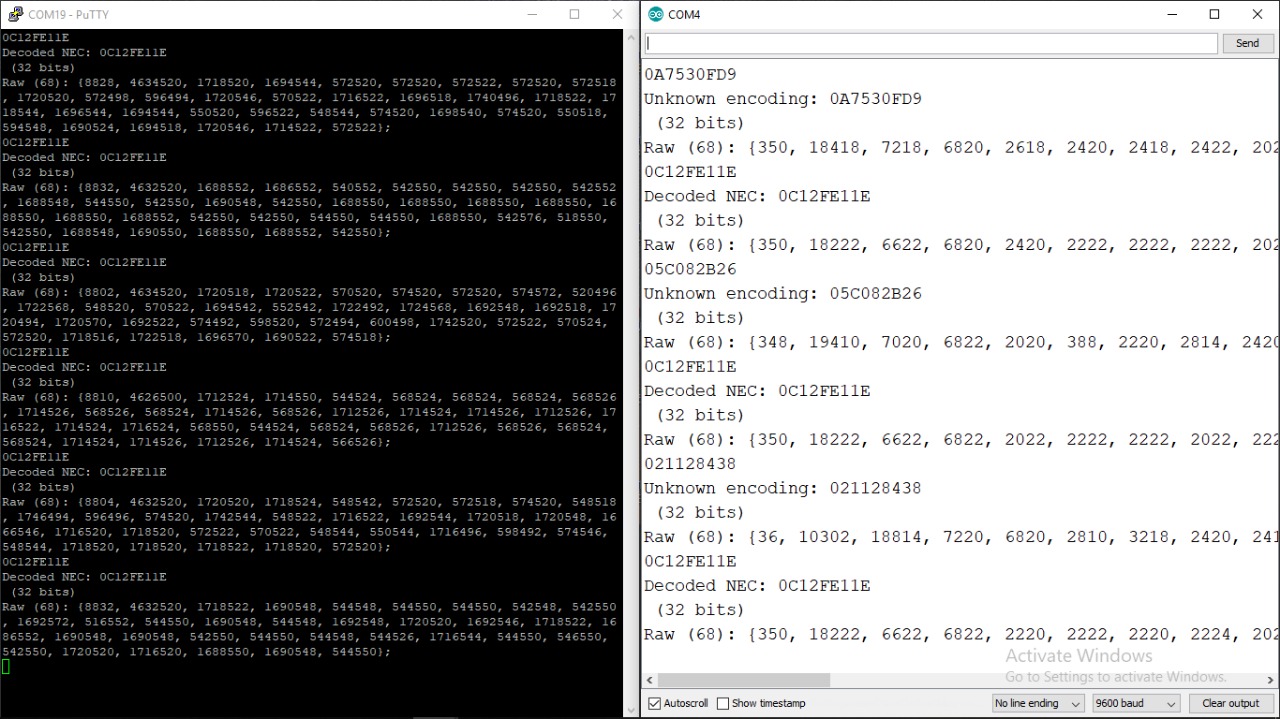Click the right arrow of the horizontal scrollbar
This screenshot has height=719, width=1280.
pos(1272,679)
